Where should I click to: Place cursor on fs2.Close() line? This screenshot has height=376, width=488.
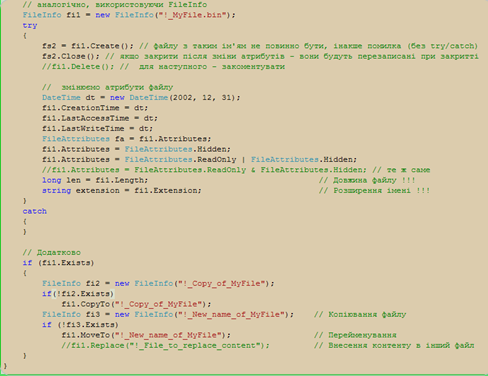pyautogui.click(x=260, y=56)
